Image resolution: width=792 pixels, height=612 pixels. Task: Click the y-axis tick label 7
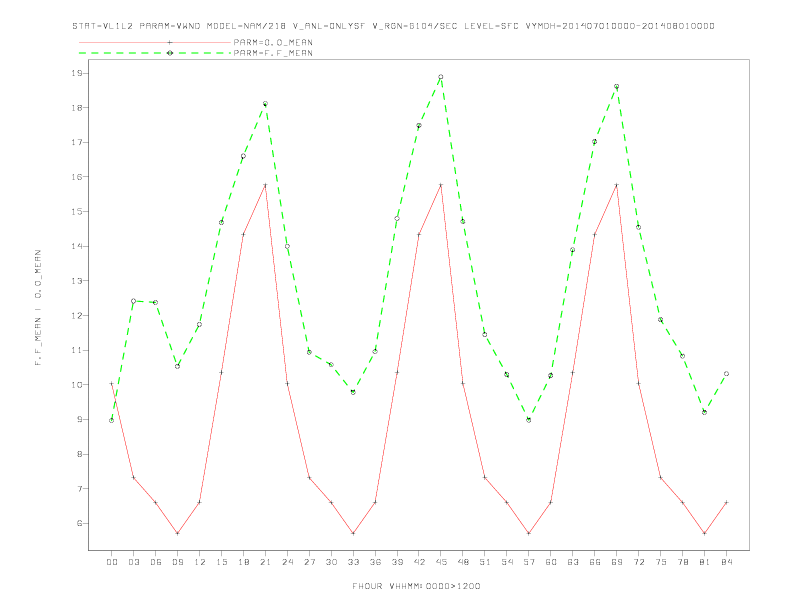point(79,489)
